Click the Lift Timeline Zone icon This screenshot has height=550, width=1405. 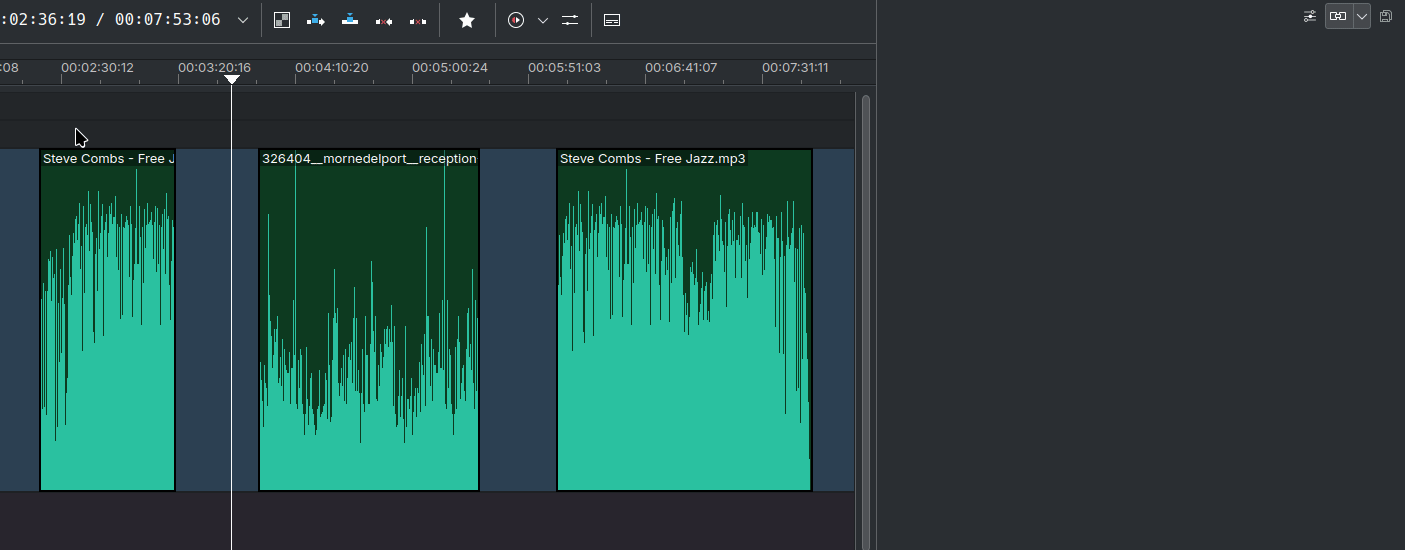(418, 20)
